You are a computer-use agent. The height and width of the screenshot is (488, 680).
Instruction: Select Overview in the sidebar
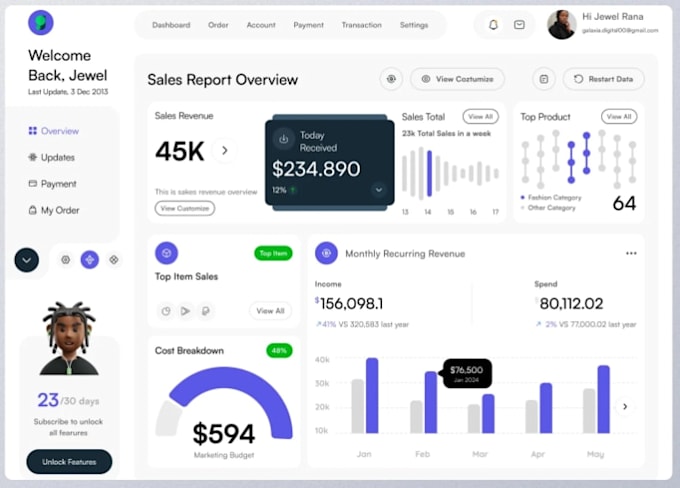point(54,131)
